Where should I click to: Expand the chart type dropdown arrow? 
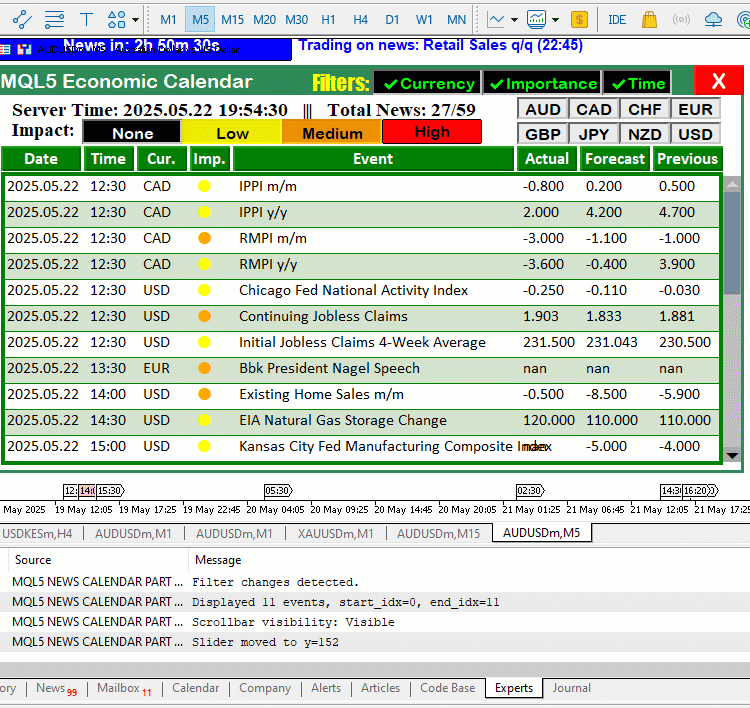click(514, 20)
